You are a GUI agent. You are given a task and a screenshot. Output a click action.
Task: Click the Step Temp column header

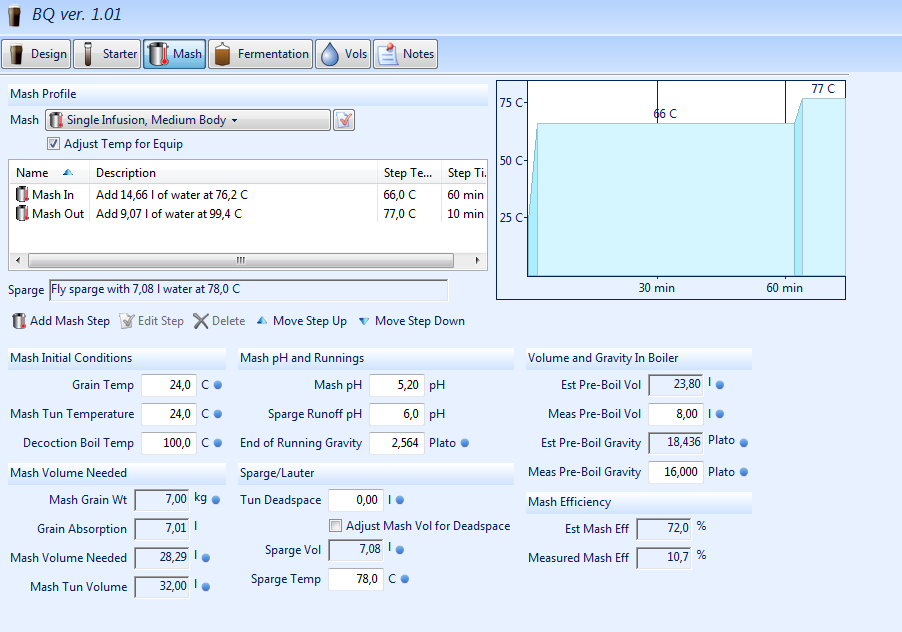408,173
